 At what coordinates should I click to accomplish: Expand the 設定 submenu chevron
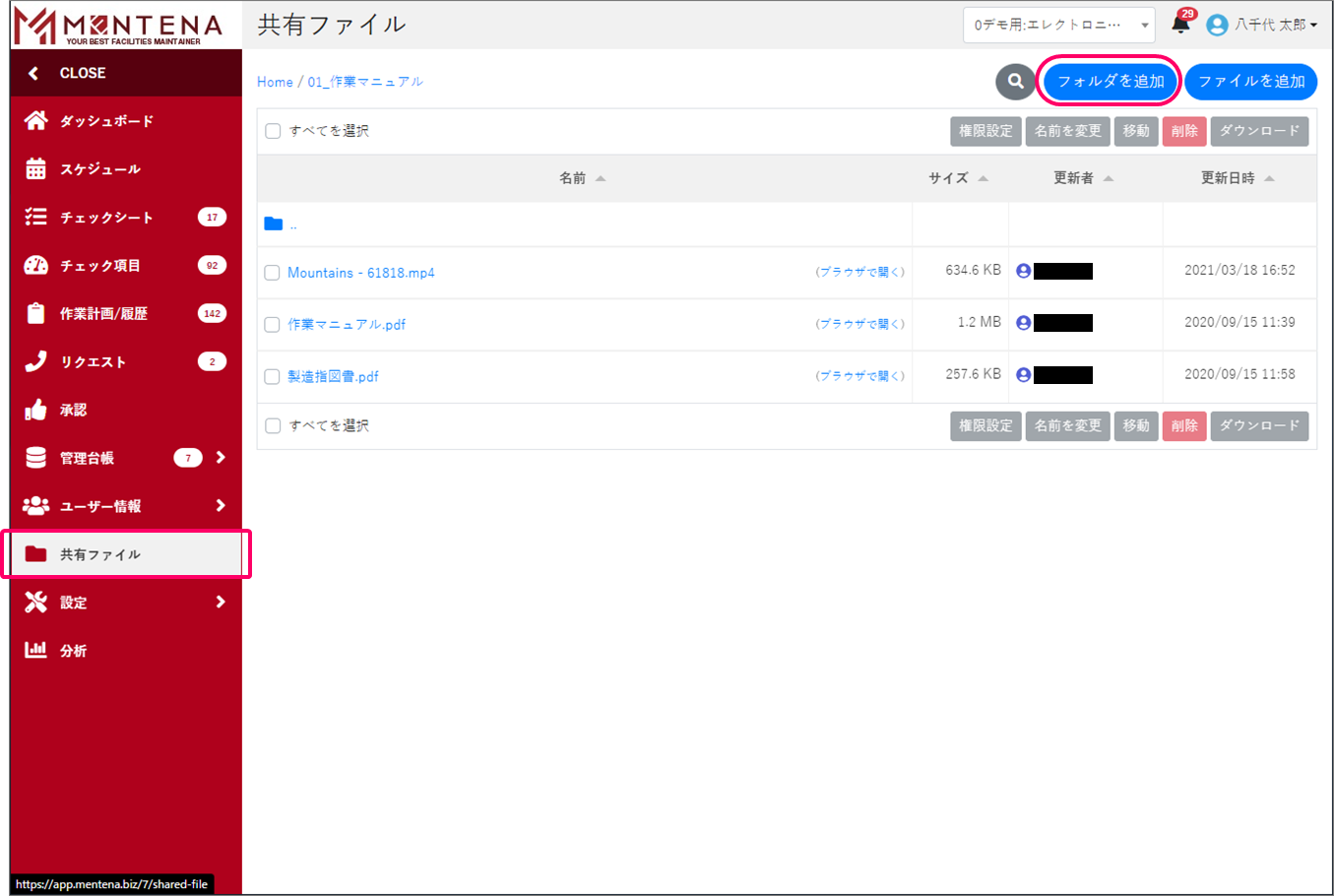coord(221,602)
